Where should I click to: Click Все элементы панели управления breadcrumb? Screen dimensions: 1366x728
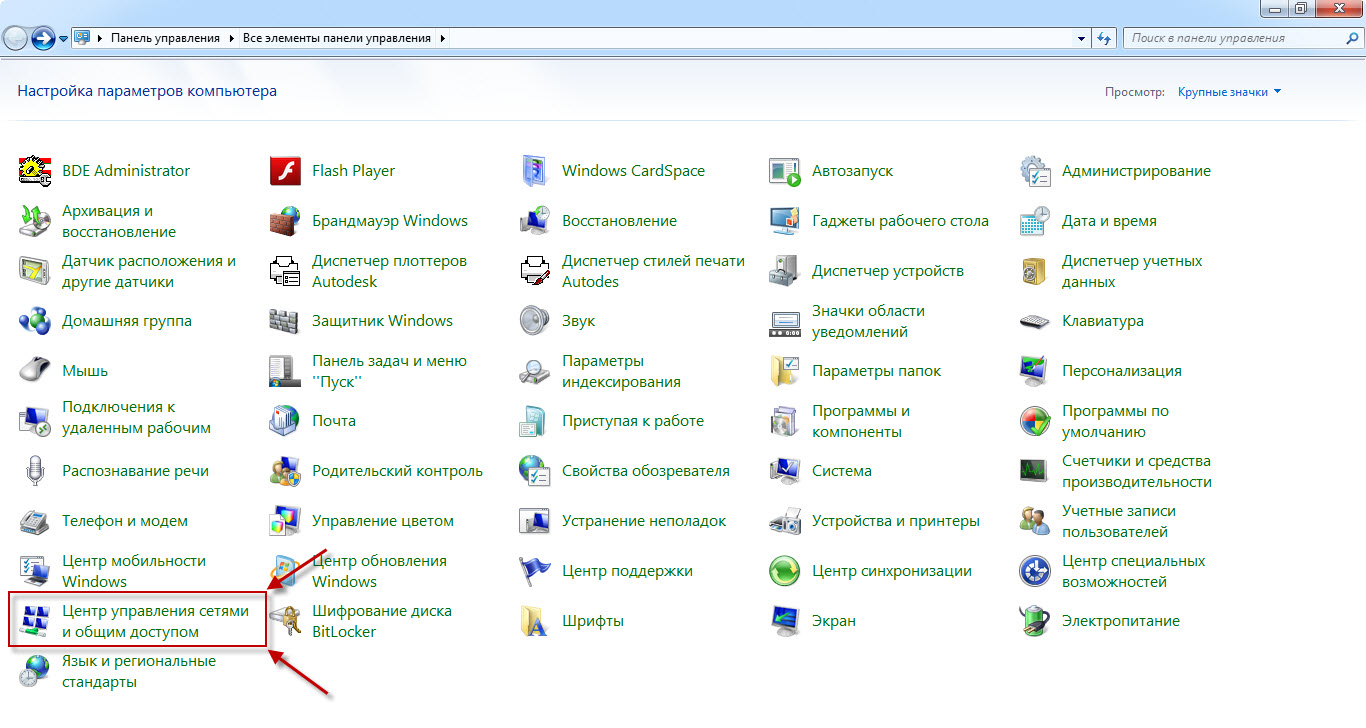(x=336, y=38)
